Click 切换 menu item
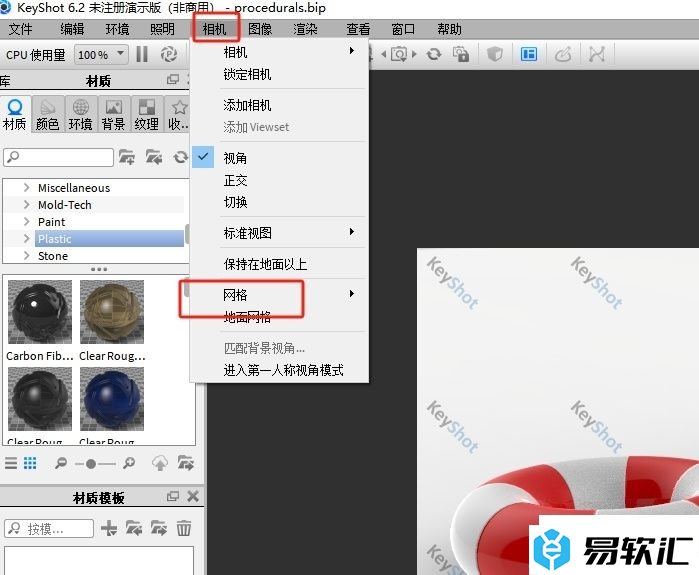 279,202
